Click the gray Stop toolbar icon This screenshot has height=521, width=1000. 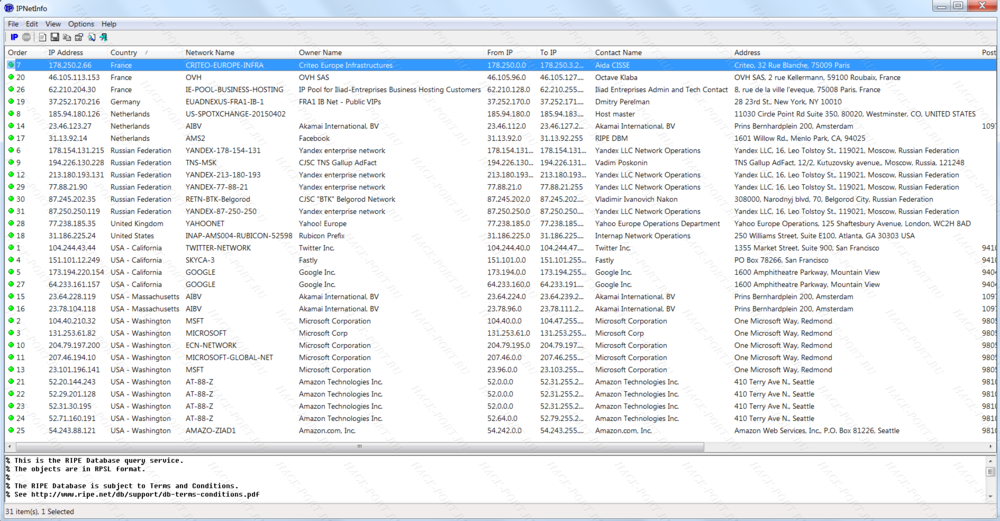[x=27, y=38]
